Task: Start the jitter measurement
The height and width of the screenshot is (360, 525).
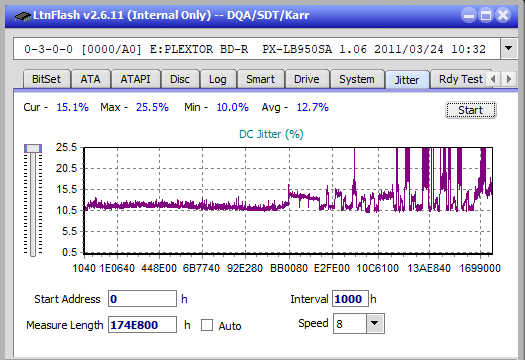Action: click(x=470, y=110)
